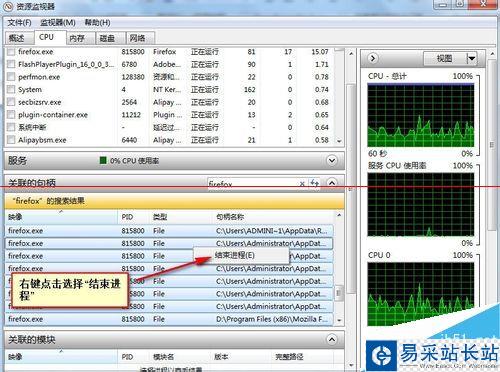This screenshot has height=372, width=500.
Task: Sort modules by 完整路径 column
Action: (x=303, y=357)
